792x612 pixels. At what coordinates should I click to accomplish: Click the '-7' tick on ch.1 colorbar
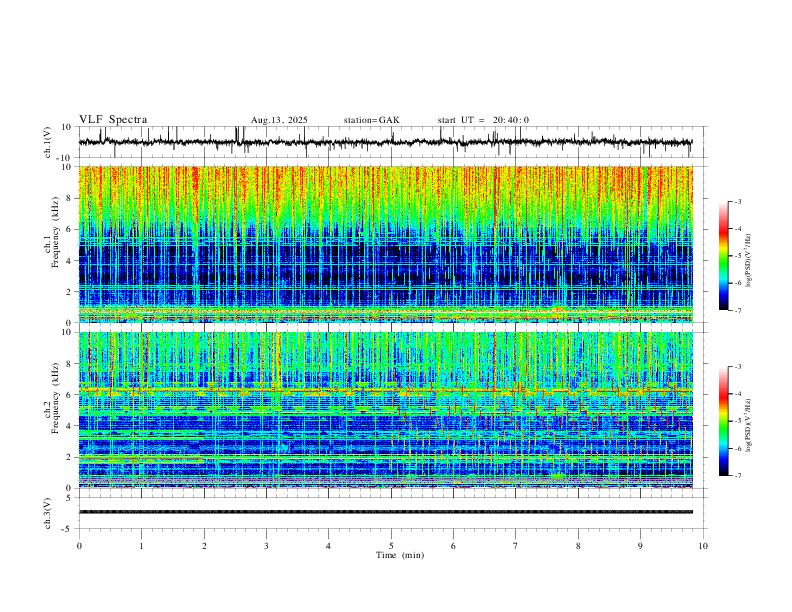[x=738, y=311]
